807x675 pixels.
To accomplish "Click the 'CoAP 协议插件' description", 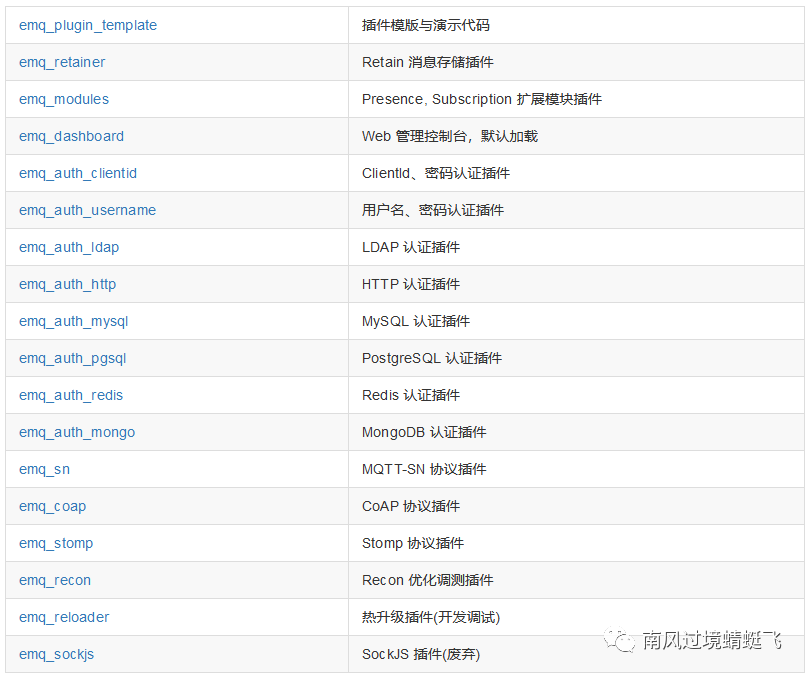I will point(411,507).
